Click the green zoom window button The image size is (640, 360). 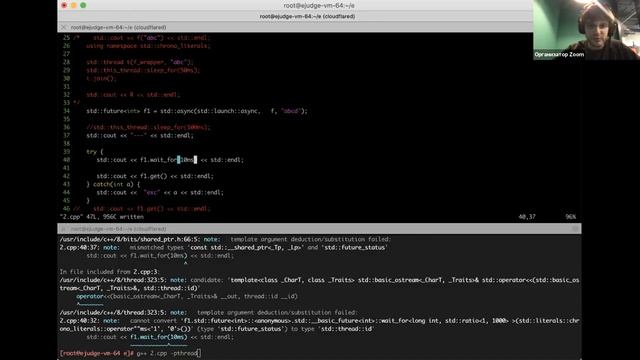pyautogui.click(x=83, y=5)
